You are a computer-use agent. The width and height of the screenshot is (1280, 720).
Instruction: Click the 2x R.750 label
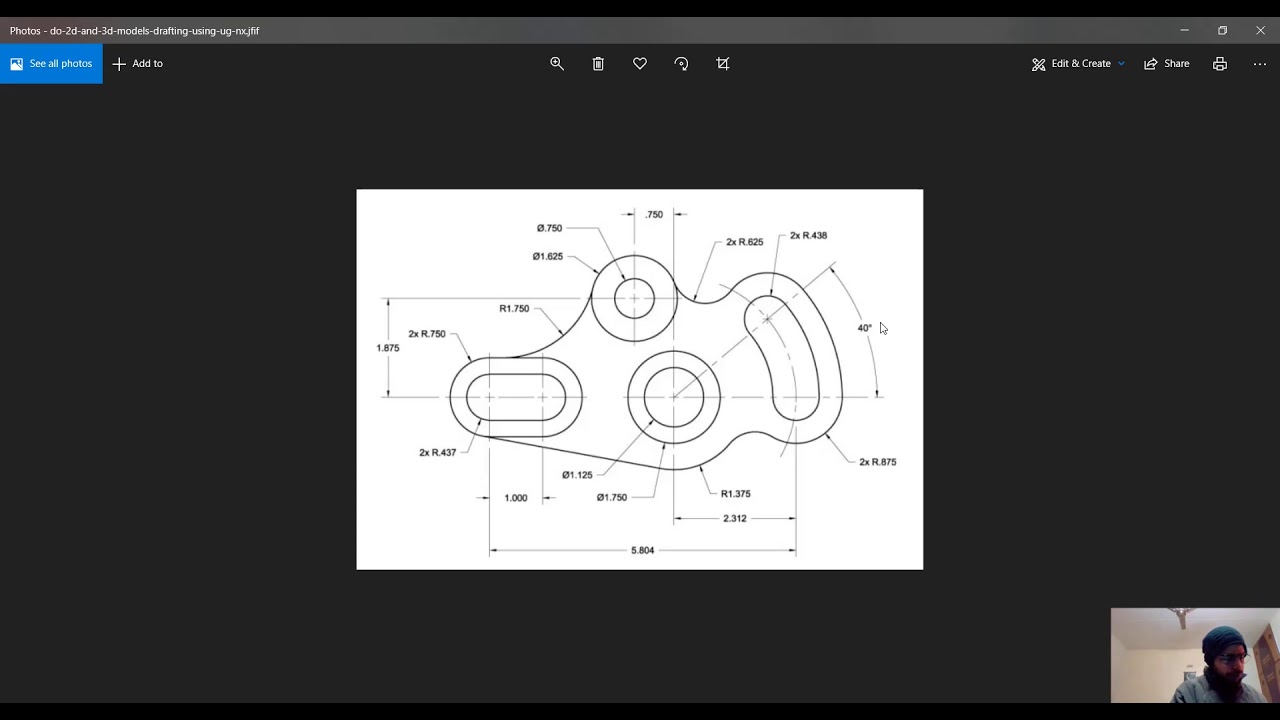[427, 333]
